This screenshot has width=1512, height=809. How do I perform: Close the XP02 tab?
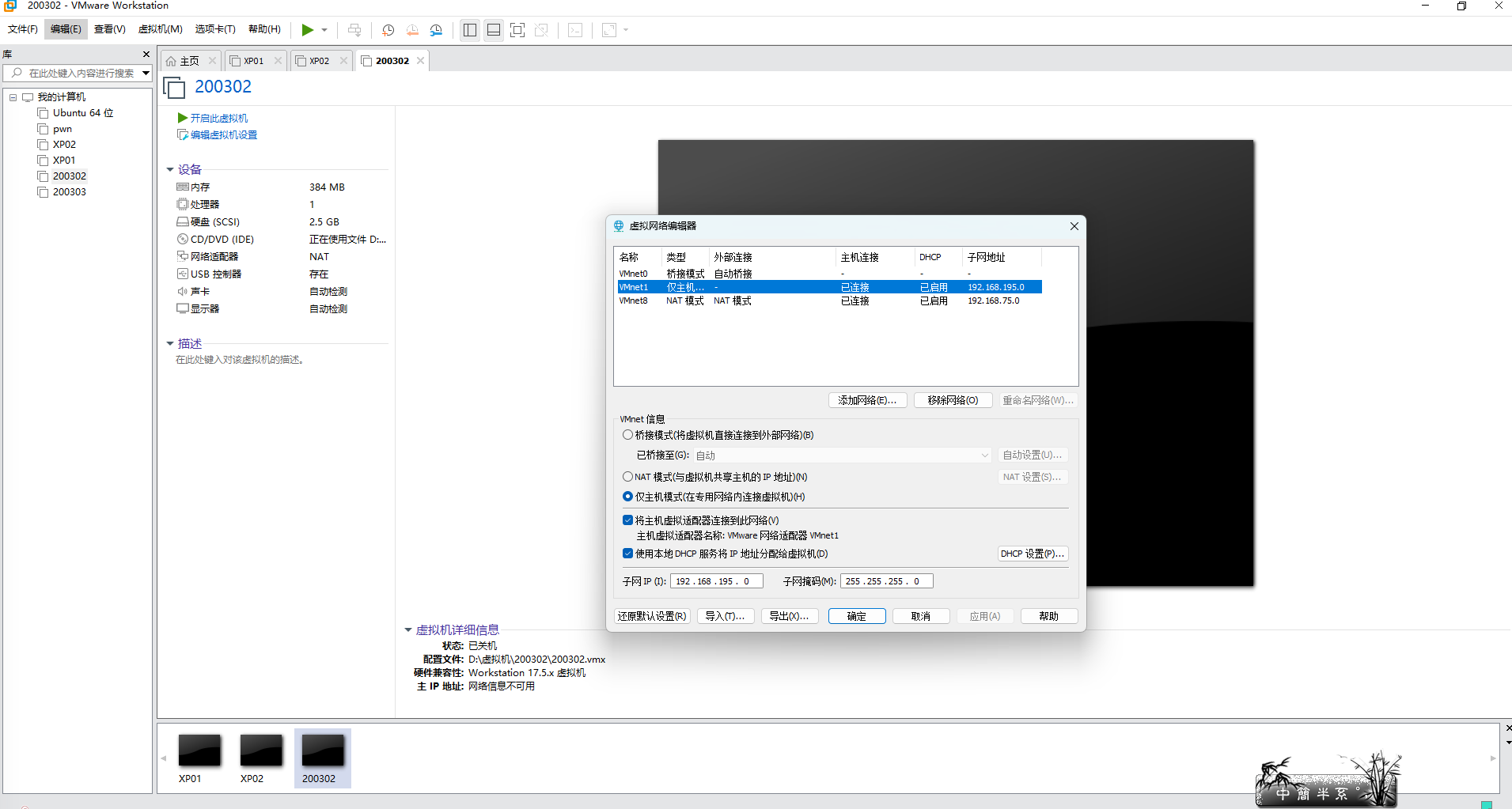pyautogui.click(x=343, y=60)
